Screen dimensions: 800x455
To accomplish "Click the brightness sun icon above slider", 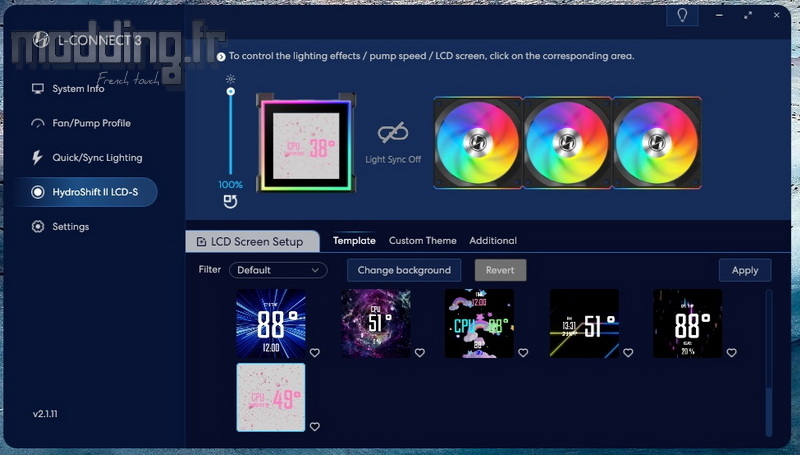I will click(230, 78).
